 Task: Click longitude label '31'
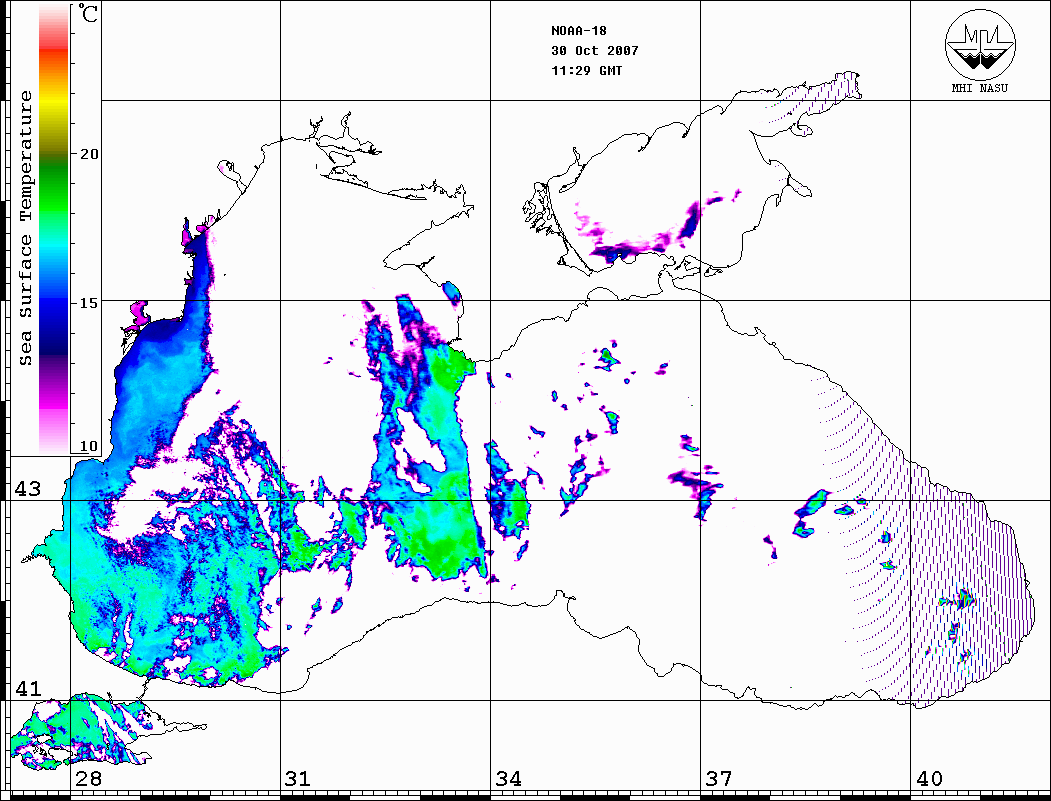(x=298, y=779)
